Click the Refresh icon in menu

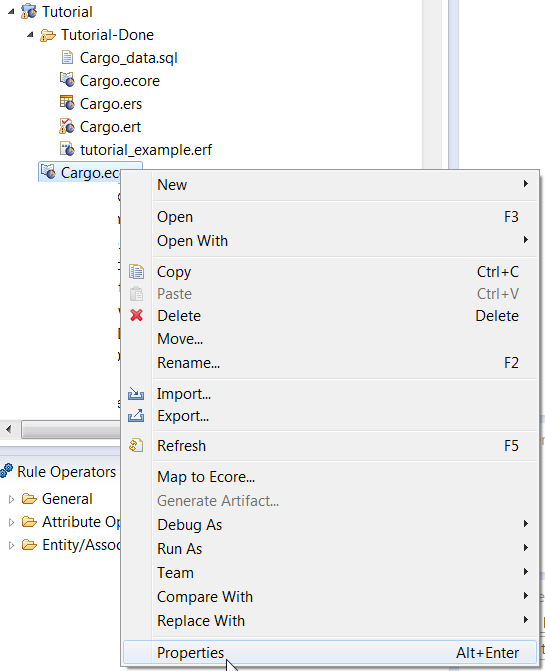pyautogui.click(x=136, y=446)
